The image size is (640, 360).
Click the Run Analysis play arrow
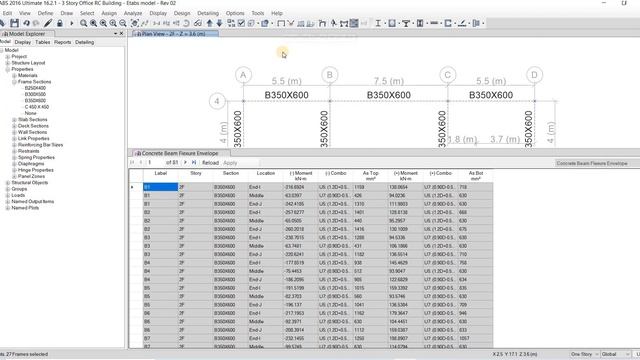[71, 23]
